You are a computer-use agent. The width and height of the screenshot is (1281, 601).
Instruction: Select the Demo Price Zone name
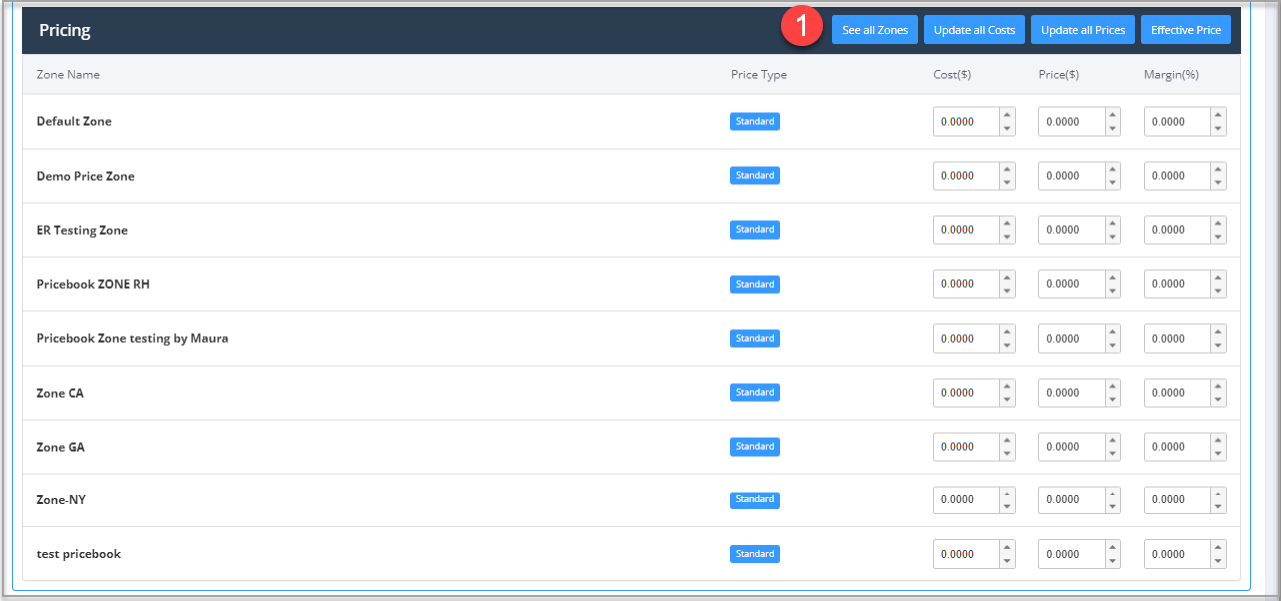click(85, 176)
